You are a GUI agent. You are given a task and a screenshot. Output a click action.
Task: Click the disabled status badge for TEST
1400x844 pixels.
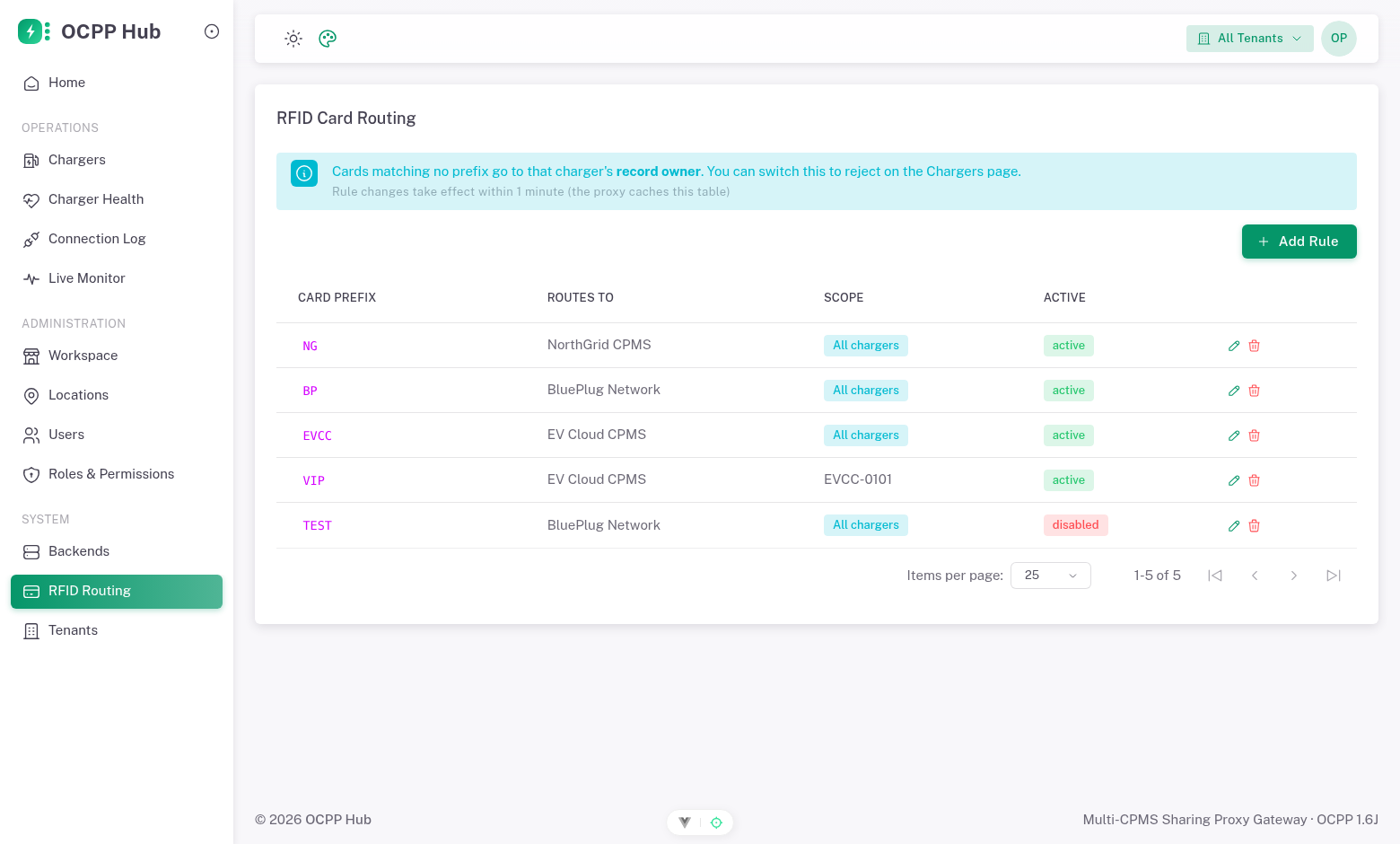coord(1076,525)
